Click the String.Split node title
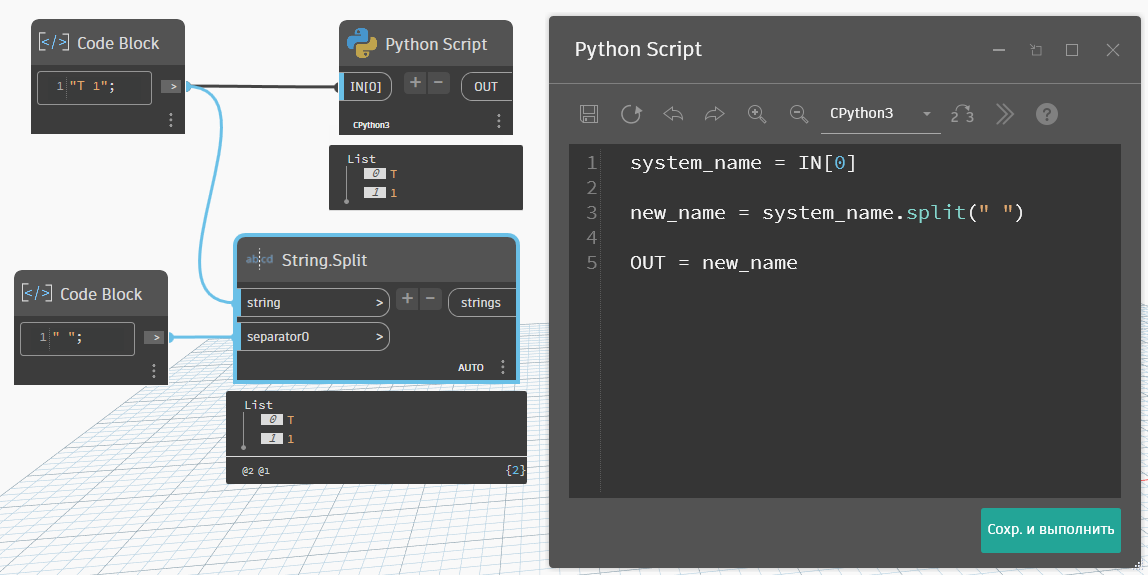 coord(324,260)
